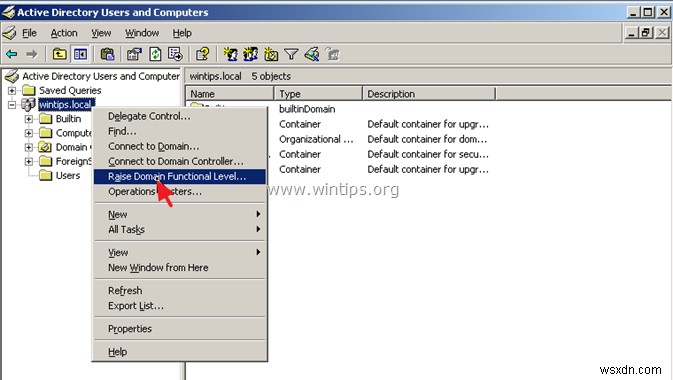Viewport: 673px width, 380px height.
Task: Click the Organizational ... type cell
Action: [x=316, y=139]
